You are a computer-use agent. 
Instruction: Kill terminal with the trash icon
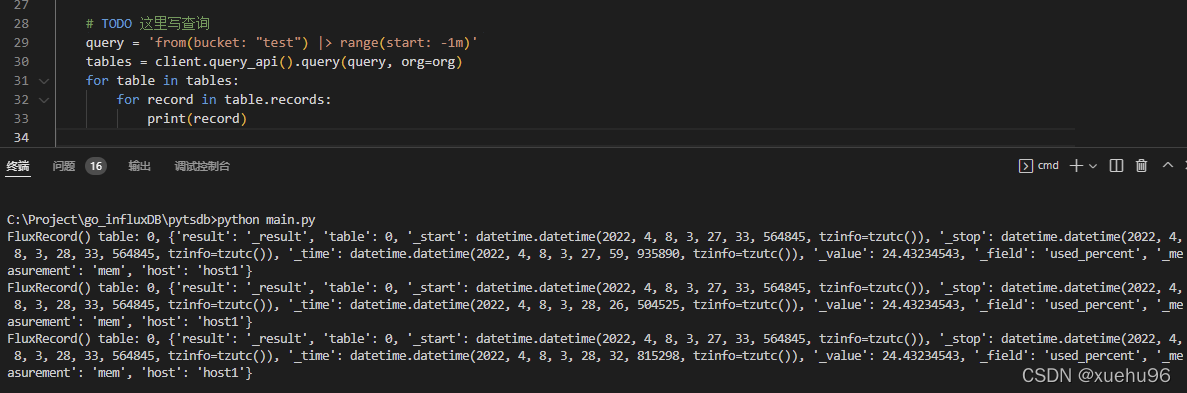(x=1142, y=166)
